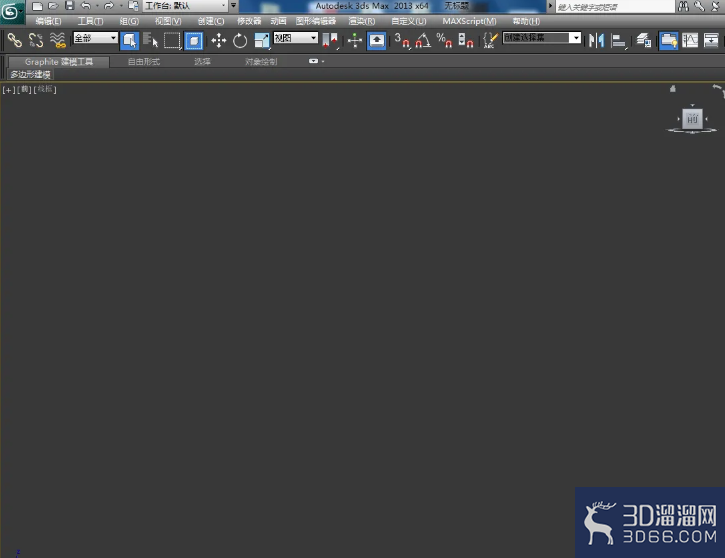The width and height of the screenshot is (725, 558).
Task: Save the scene with the floppy icon
Action: 69,6
